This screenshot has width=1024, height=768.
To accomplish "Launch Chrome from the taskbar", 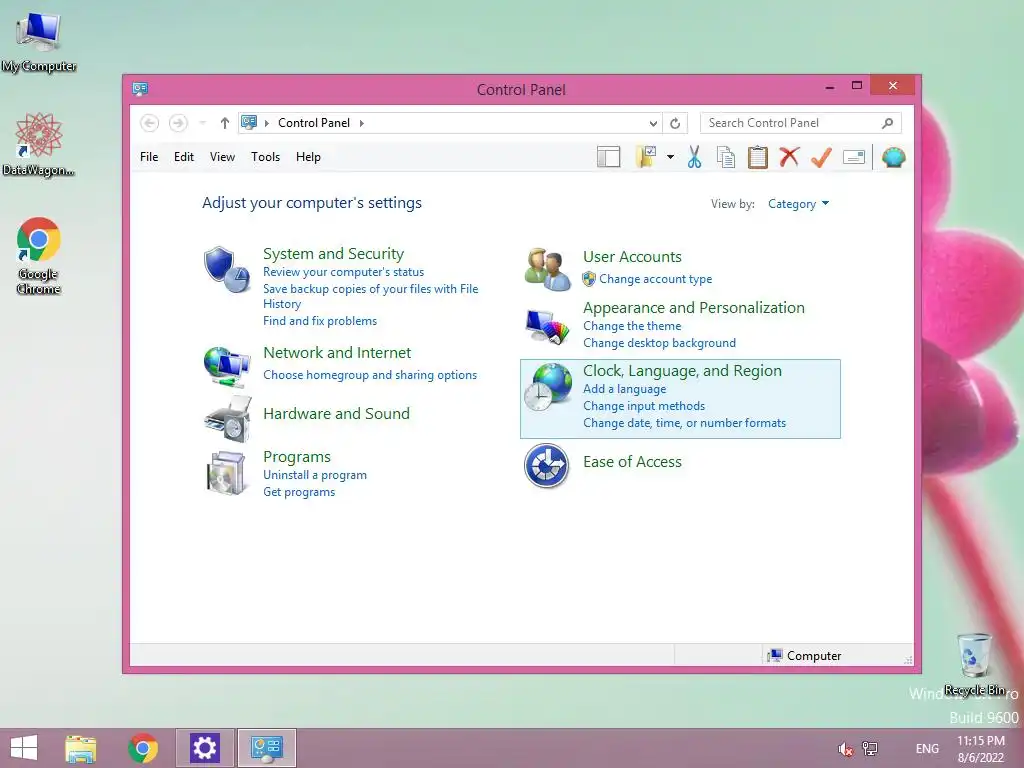I will 143,748.
